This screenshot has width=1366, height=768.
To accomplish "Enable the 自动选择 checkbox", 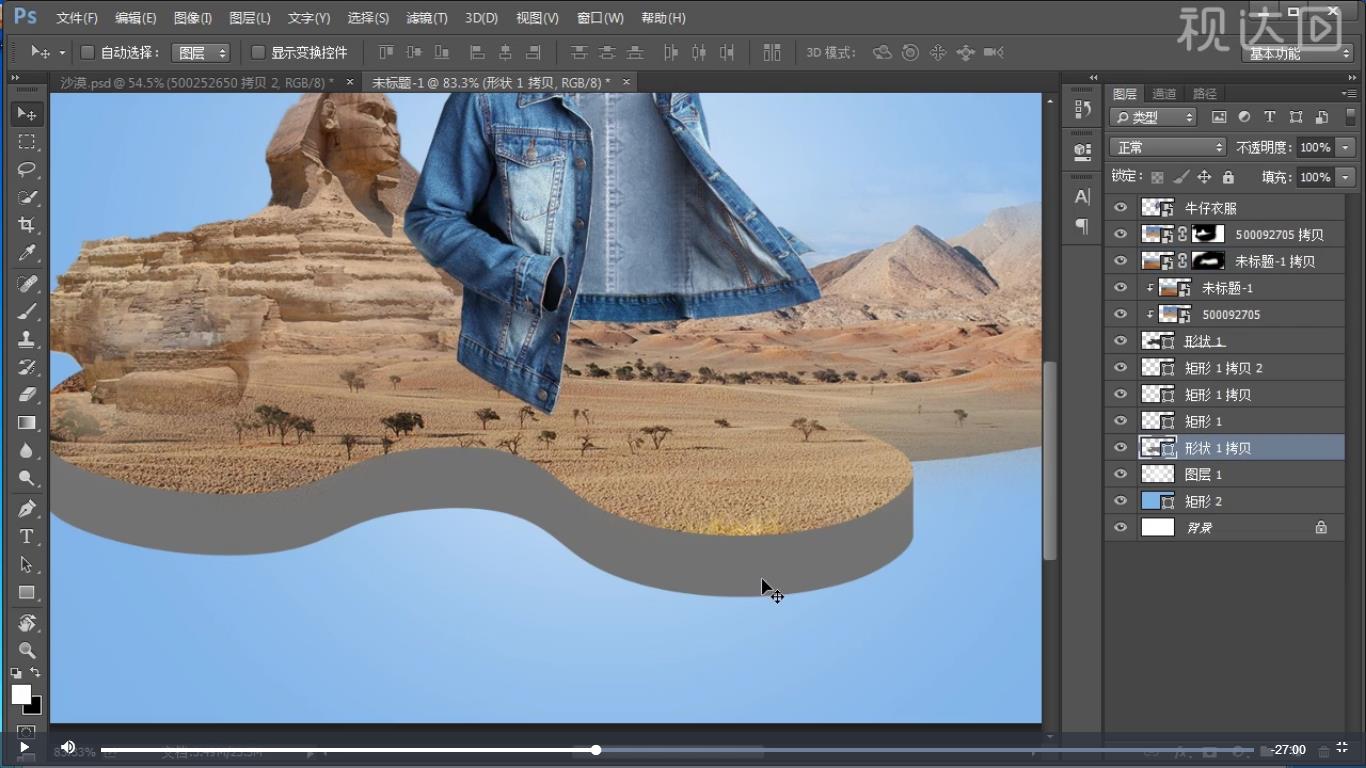I will 87,52.
